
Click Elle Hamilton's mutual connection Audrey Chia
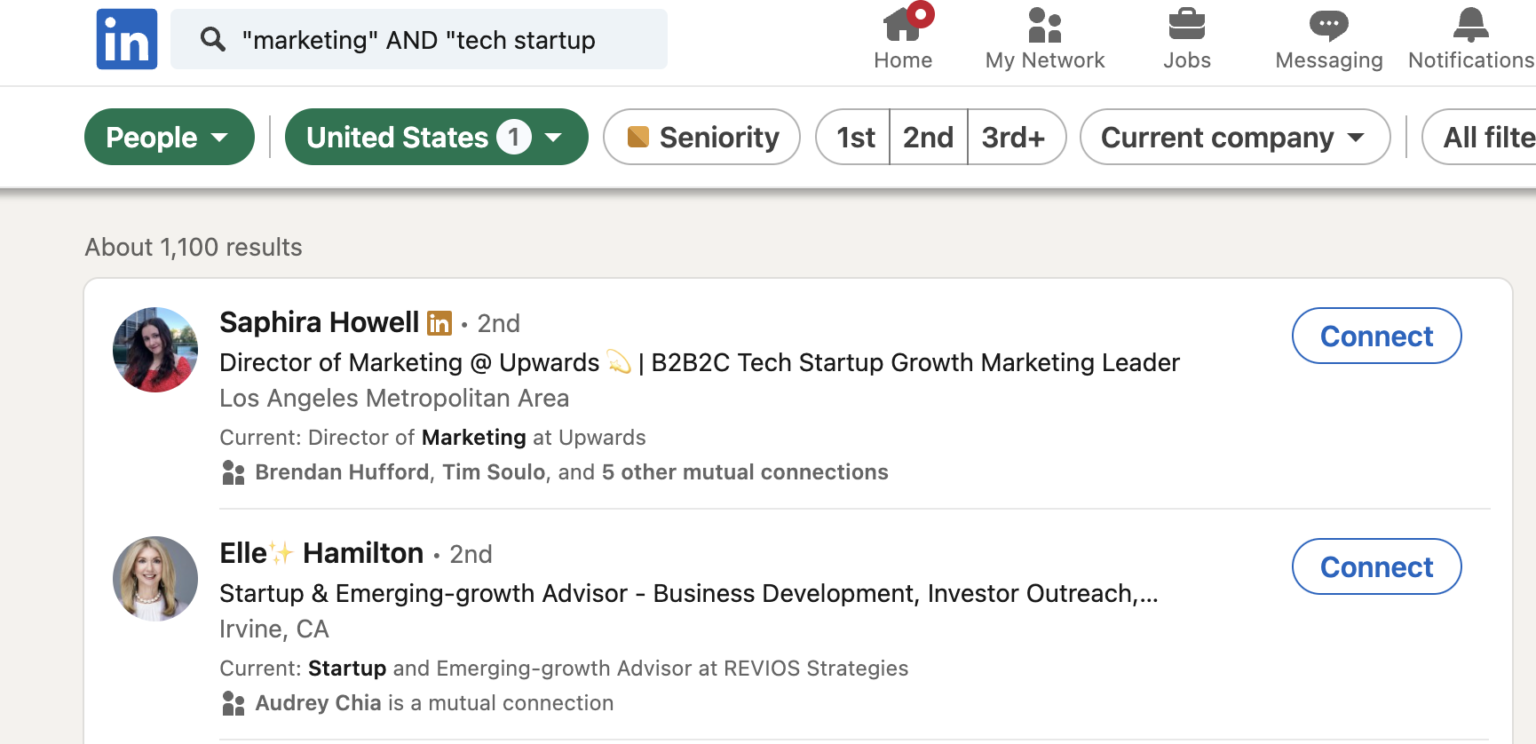(x=319, y=703)
